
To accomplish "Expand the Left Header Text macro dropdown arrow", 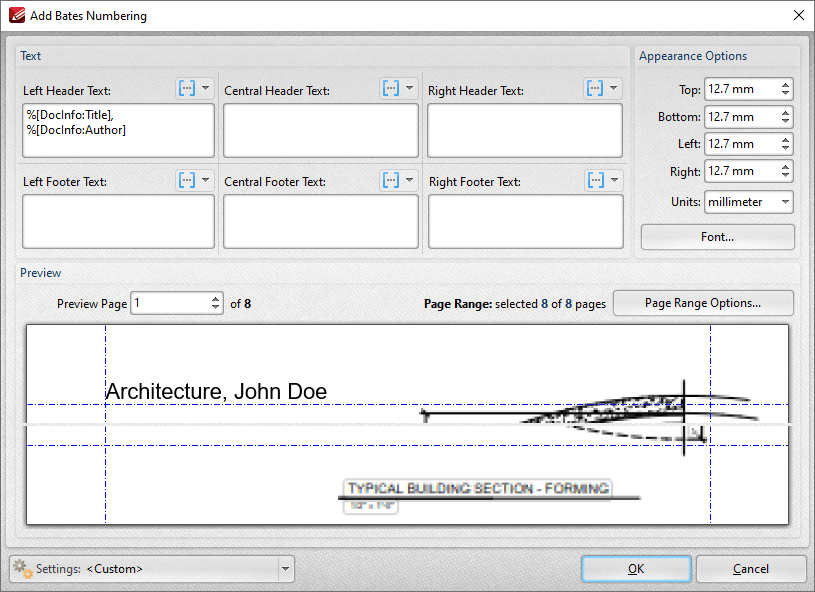I will pyautogui.click(x=206, y=88).
